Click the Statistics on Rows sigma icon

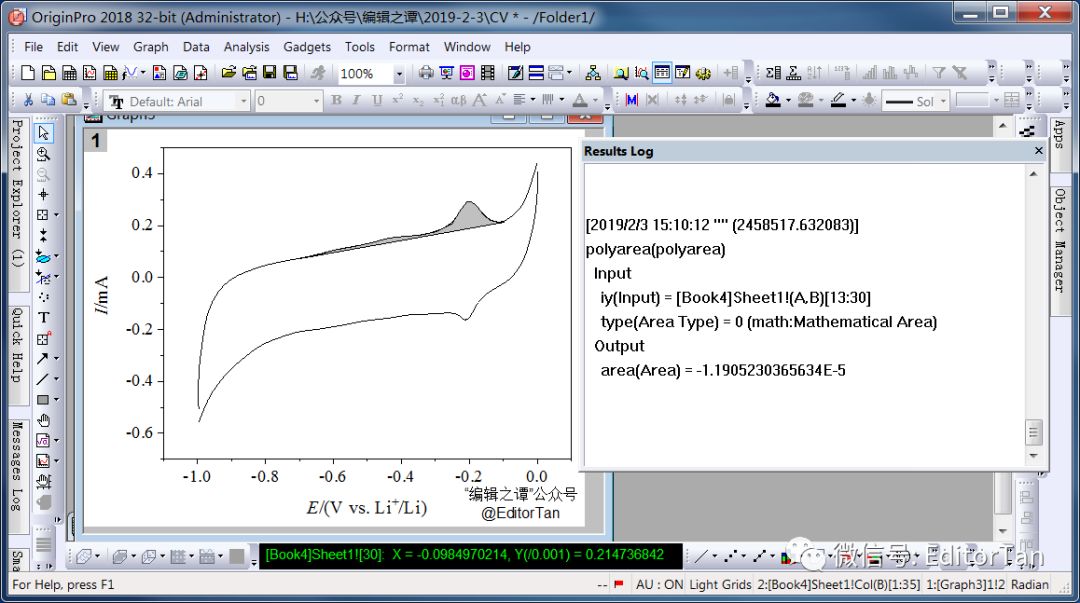(x=793, y=73)
